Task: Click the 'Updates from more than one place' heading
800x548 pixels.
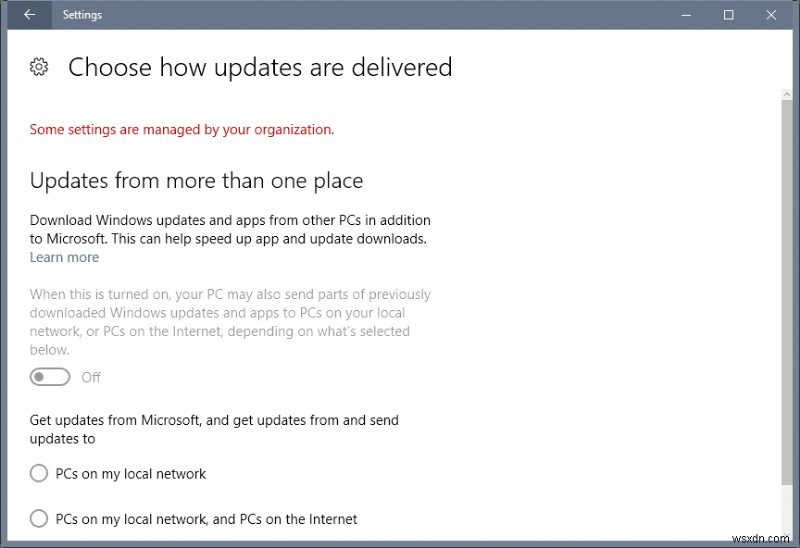Action: click(196, 181)
